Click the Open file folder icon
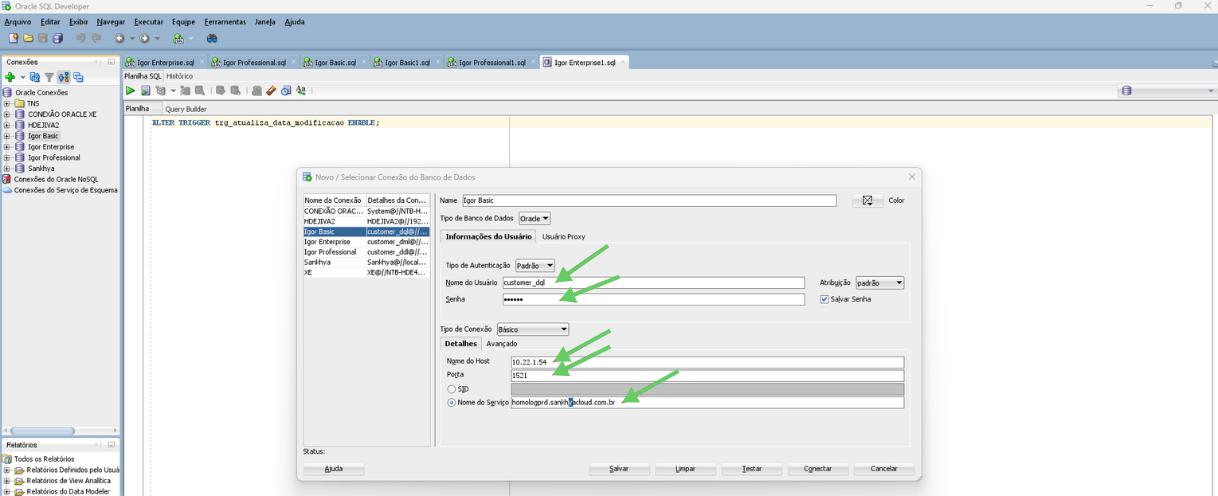1218x496 pixels. coord(28,38)
